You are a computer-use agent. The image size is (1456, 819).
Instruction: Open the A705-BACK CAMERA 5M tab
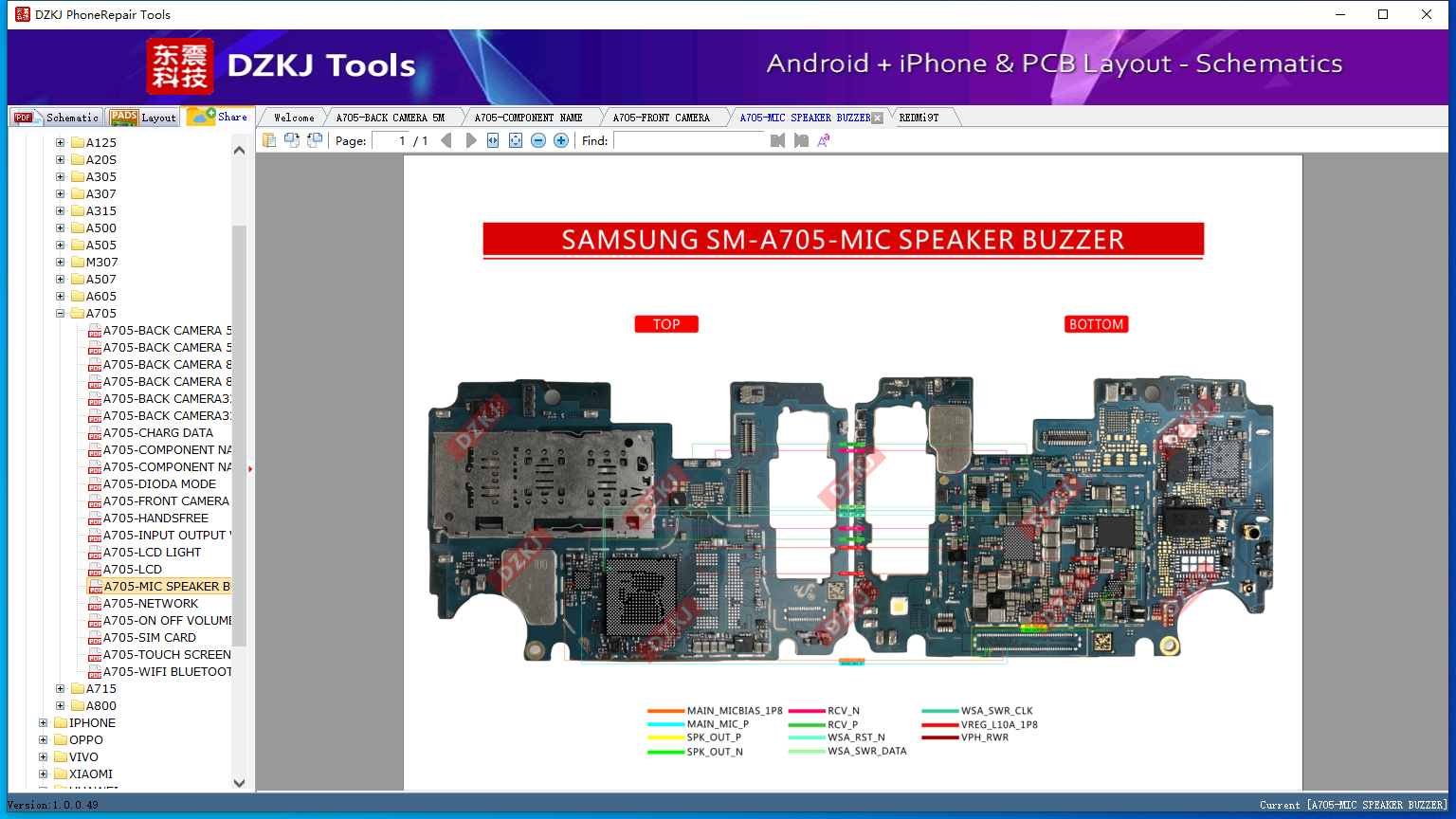click(x=391, y=118)
